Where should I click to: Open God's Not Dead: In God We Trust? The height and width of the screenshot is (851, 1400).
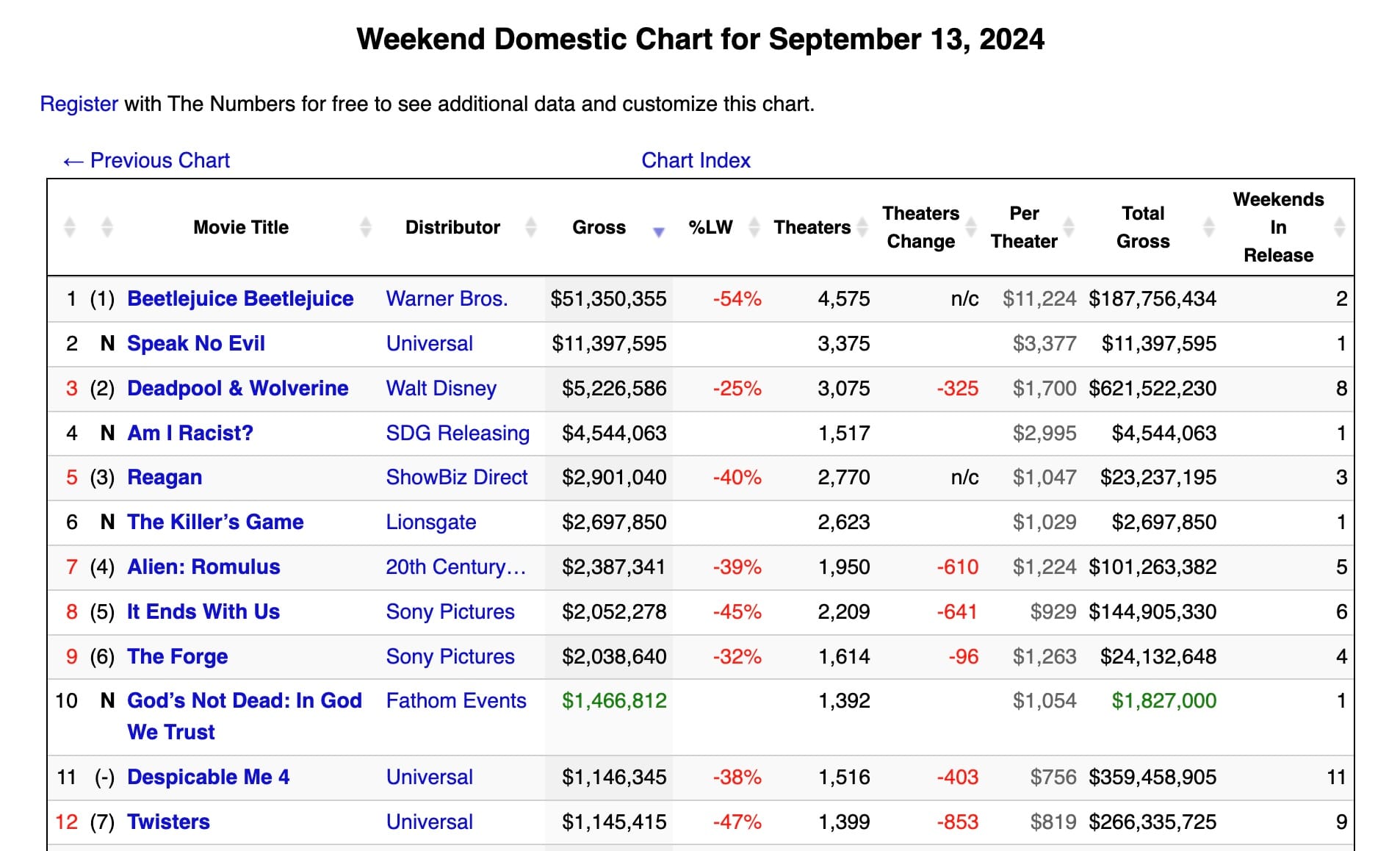click(245, 716)
